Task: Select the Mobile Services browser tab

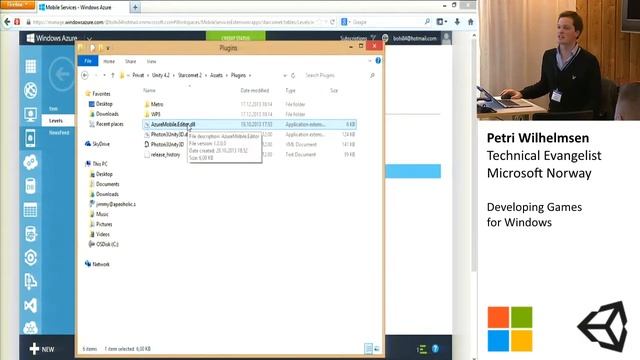Action: tap(83, 7)
